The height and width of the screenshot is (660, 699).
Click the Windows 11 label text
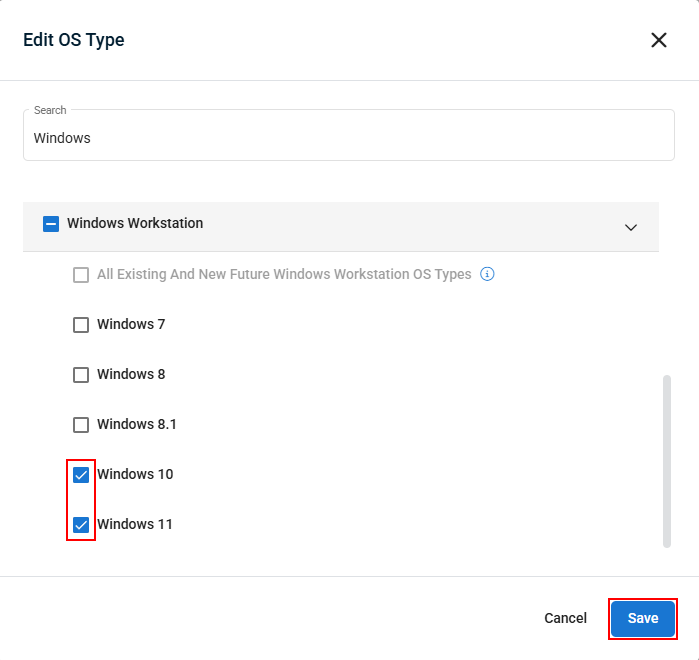[135, 524]
